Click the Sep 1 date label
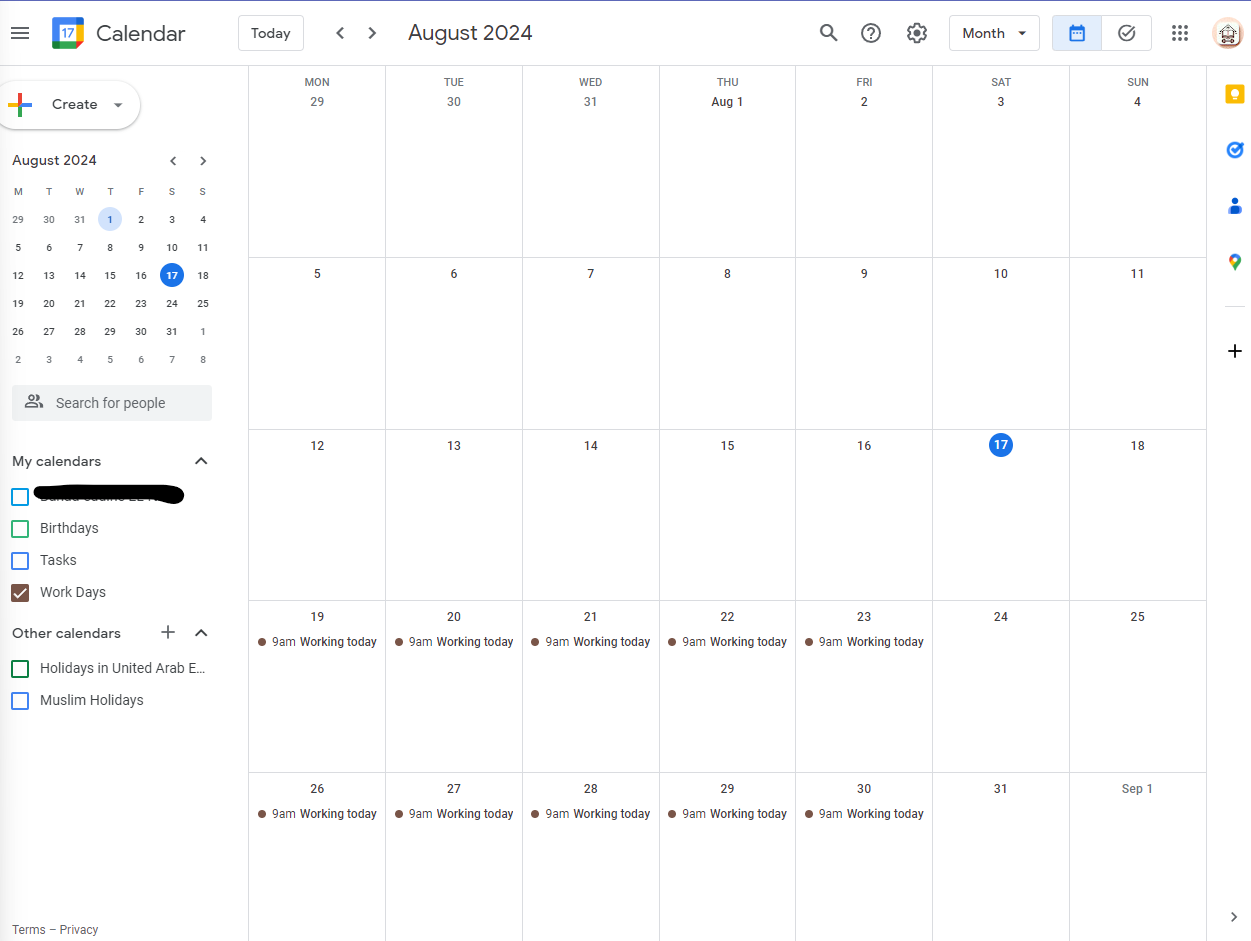Image resolution: width=1251 pixels, height=941 pixels. 1137,789
